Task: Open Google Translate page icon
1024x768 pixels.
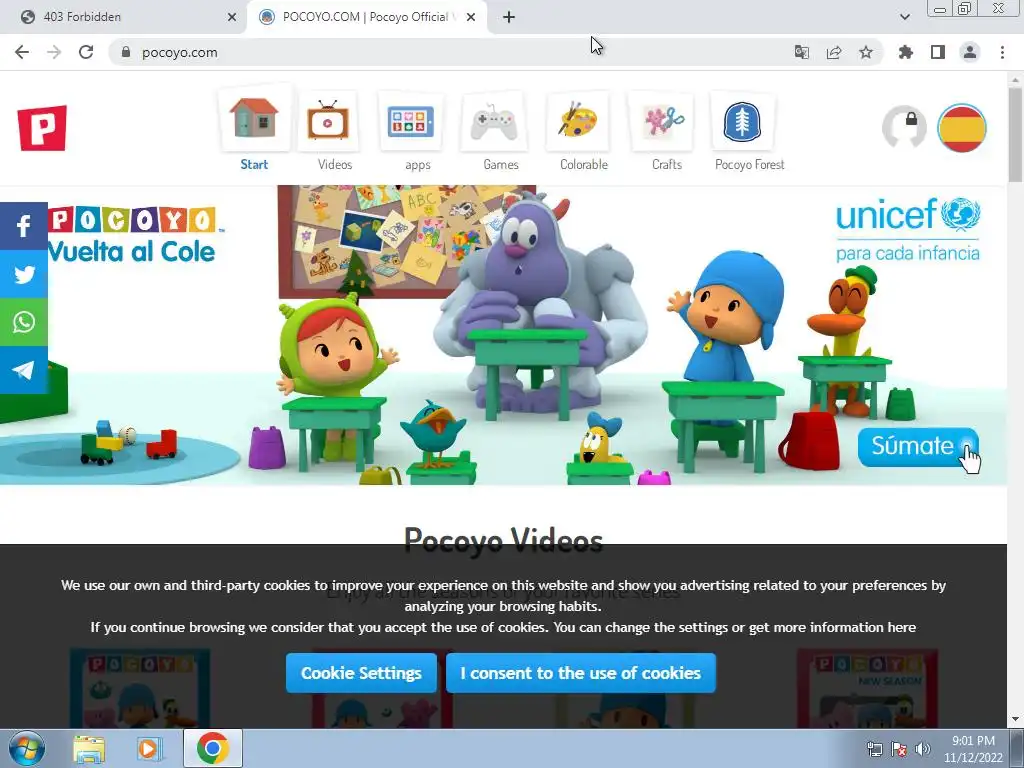Action: point(801,52)
